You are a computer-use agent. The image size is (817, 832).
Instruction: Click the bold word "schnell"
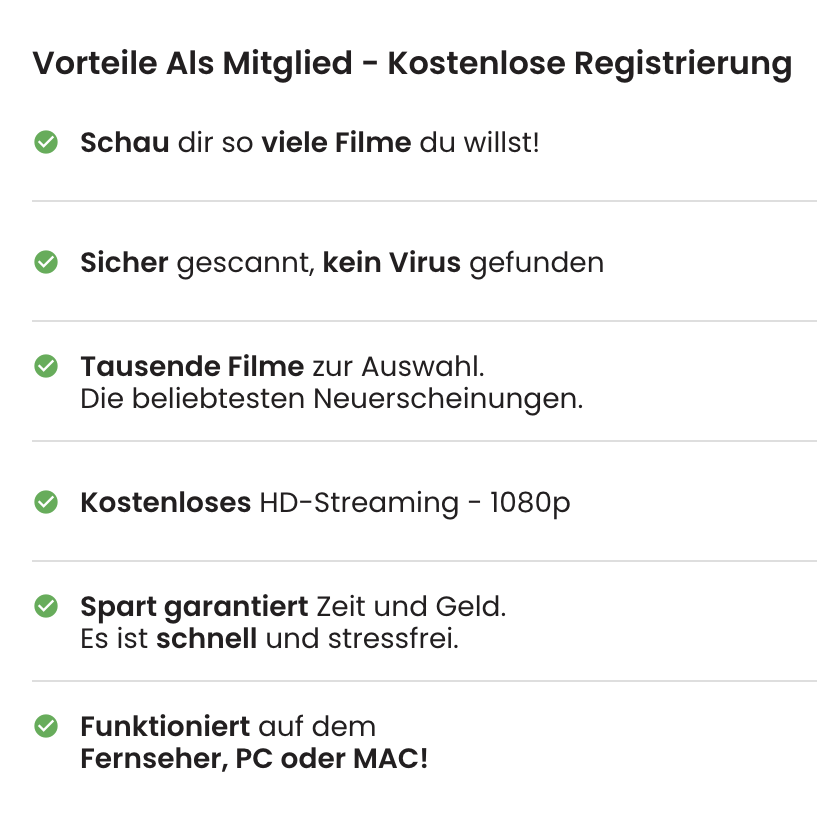click(206, 638)
